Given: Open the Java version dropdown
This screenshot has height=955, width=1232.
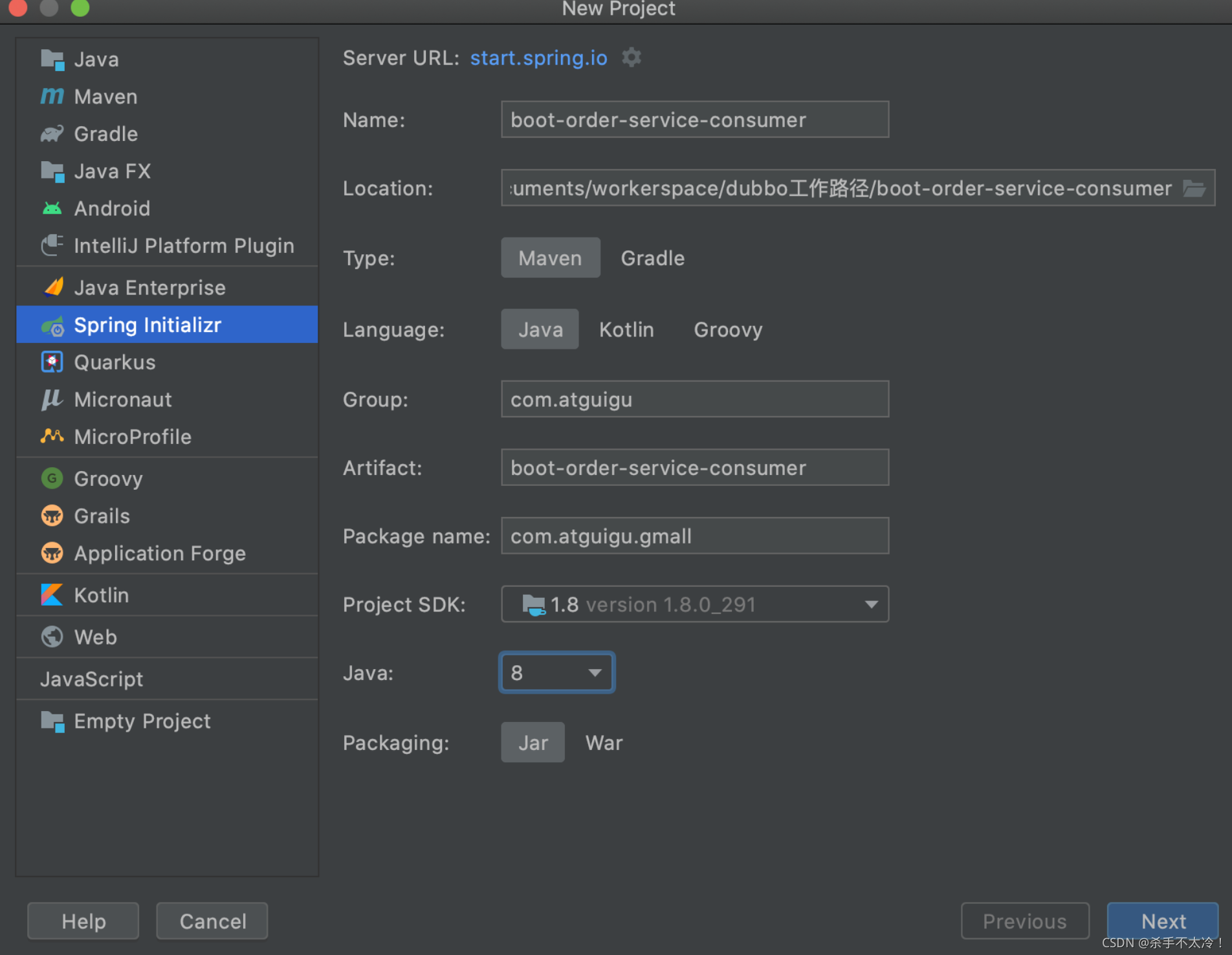Looking at the screenshot, I should tap(556, 673).
